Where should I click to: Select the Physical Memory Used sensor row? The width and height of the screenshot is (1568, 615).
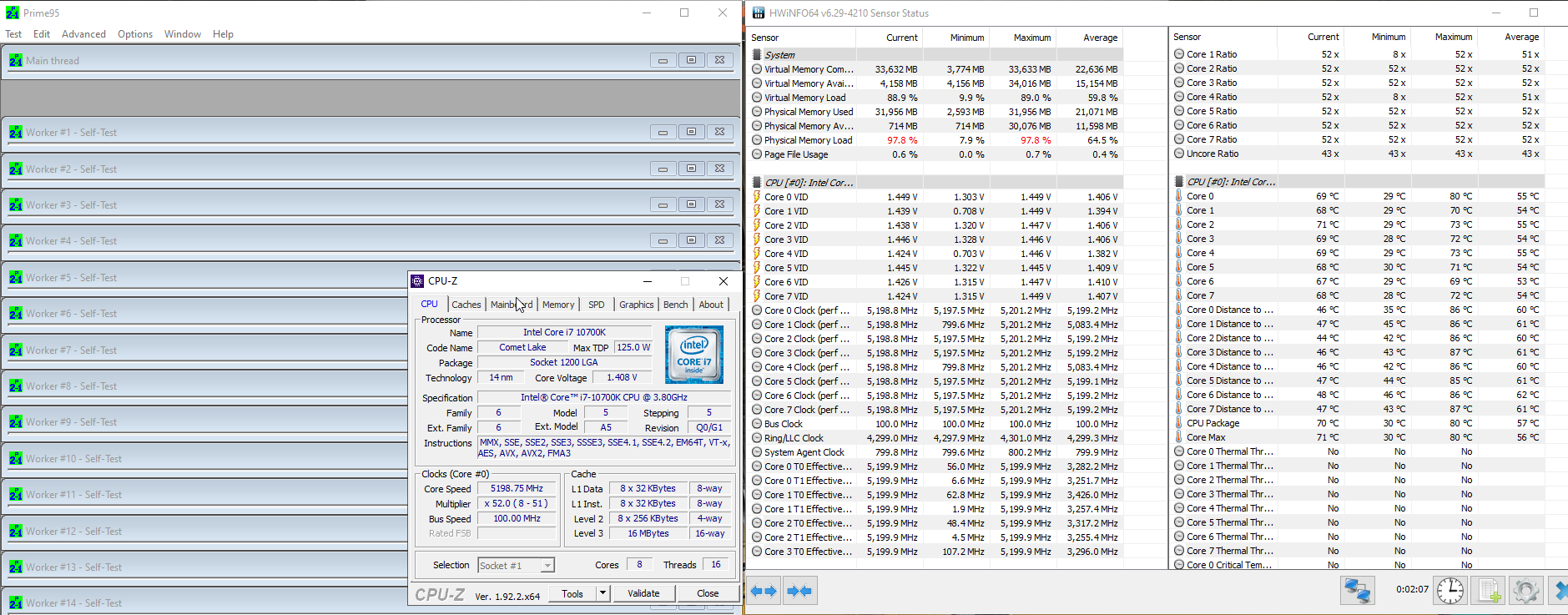click(935, 112)
